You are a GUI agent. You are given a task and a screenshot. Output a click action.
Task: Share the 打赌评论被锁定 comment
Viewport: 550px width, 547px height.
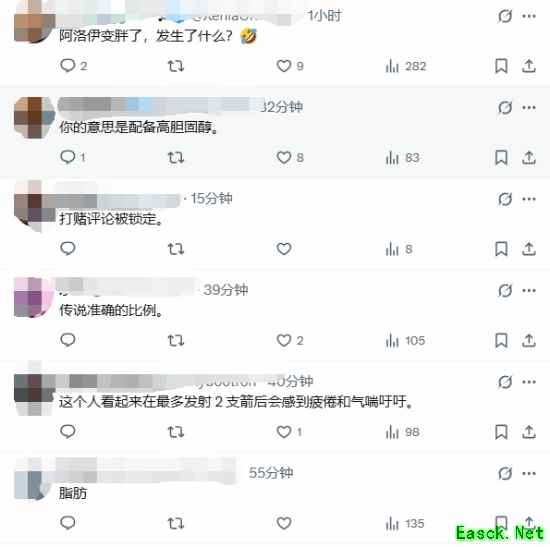(529, 249)
